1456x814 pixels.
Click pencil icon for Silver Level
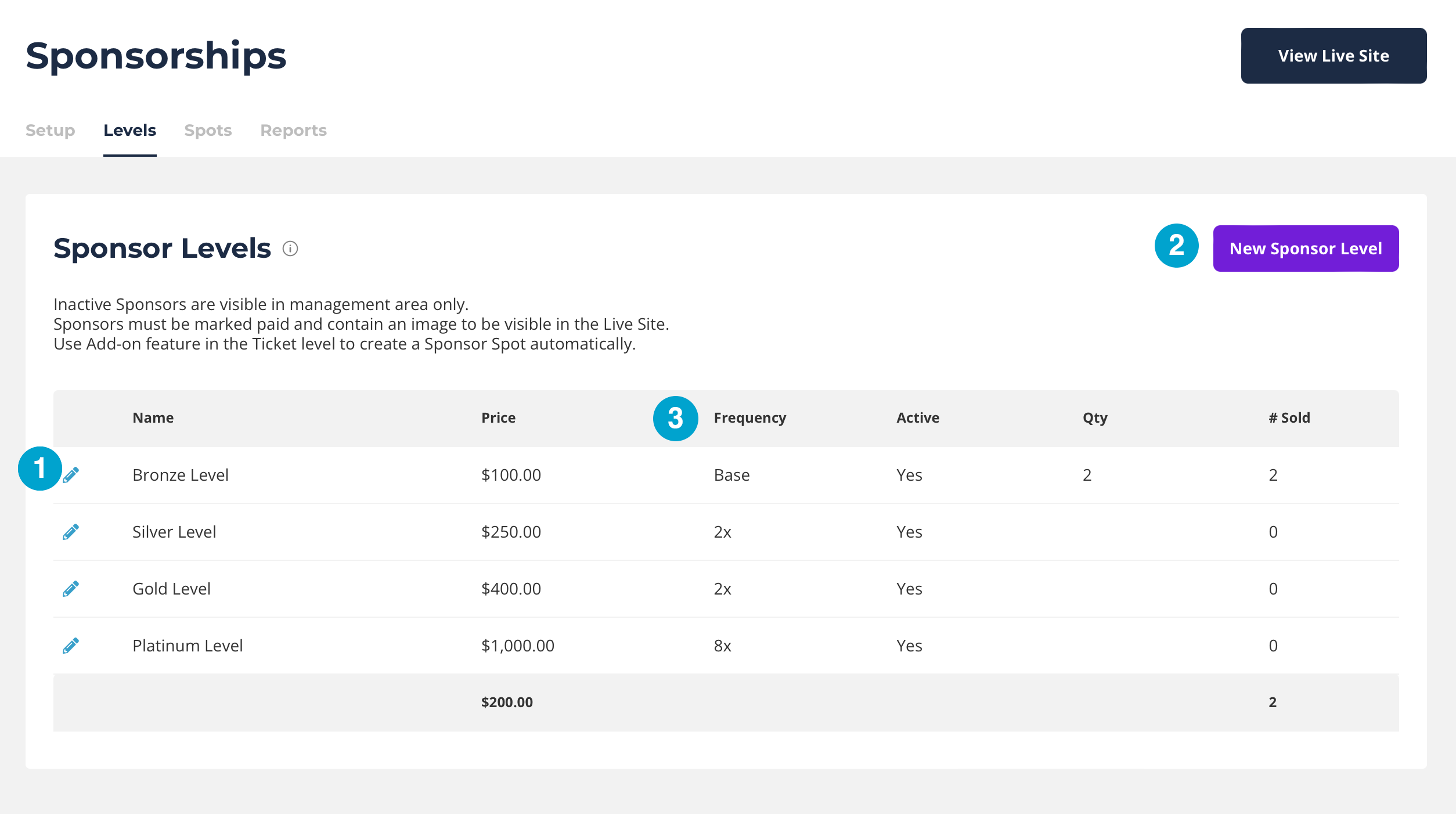(71, 532)
